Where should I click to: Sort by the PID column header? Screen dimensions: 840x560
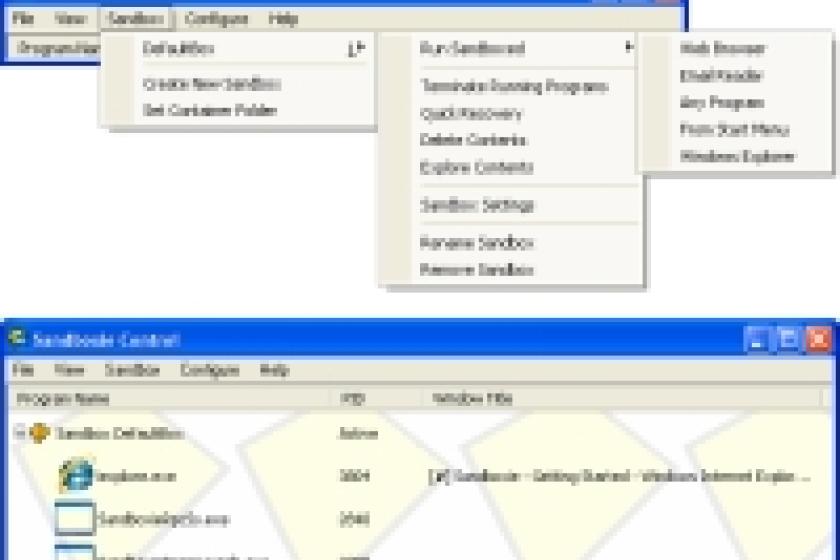(375, 399)
